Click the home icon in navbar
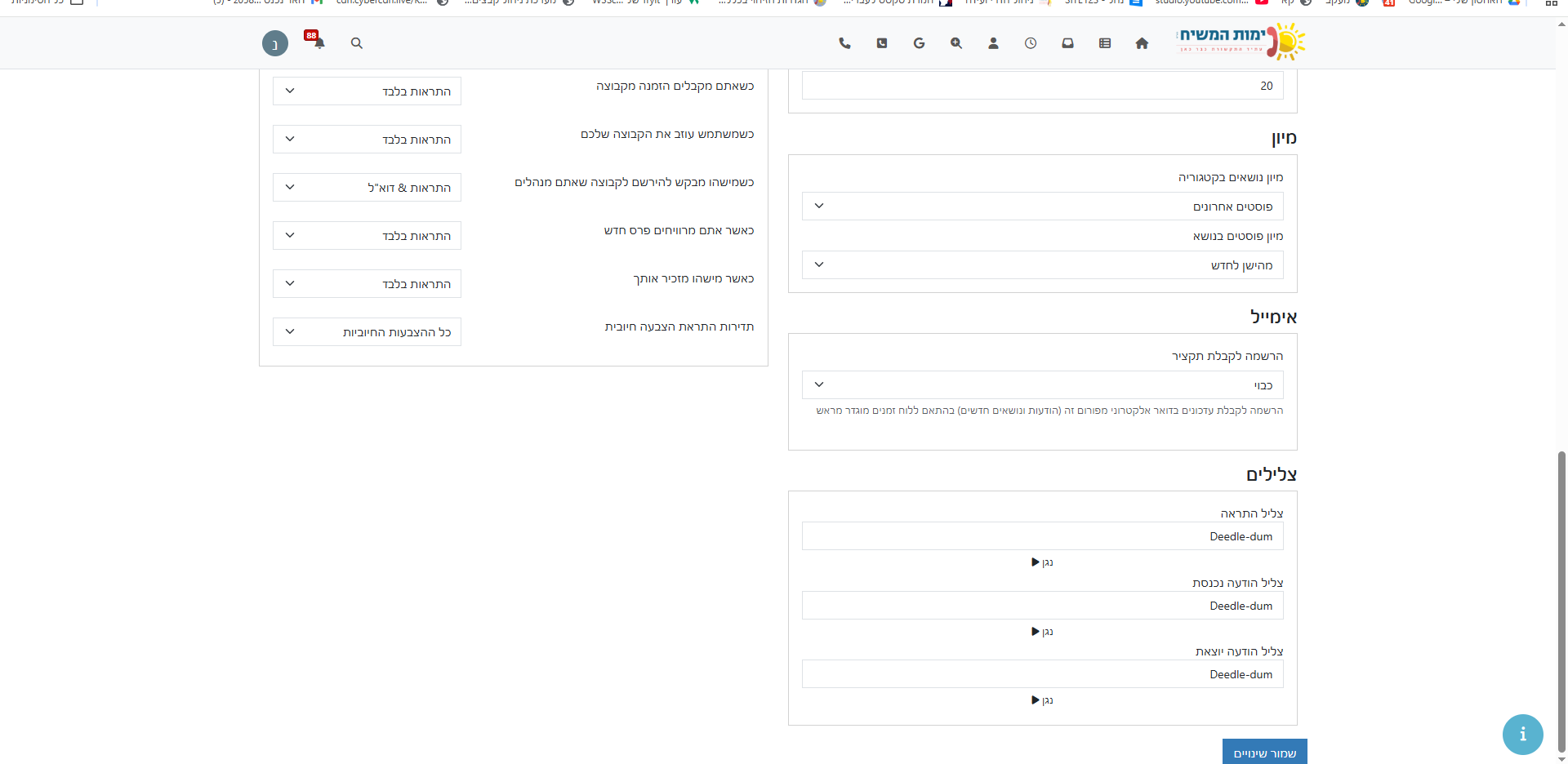 pyautogui.click(x=1142, y=43)
